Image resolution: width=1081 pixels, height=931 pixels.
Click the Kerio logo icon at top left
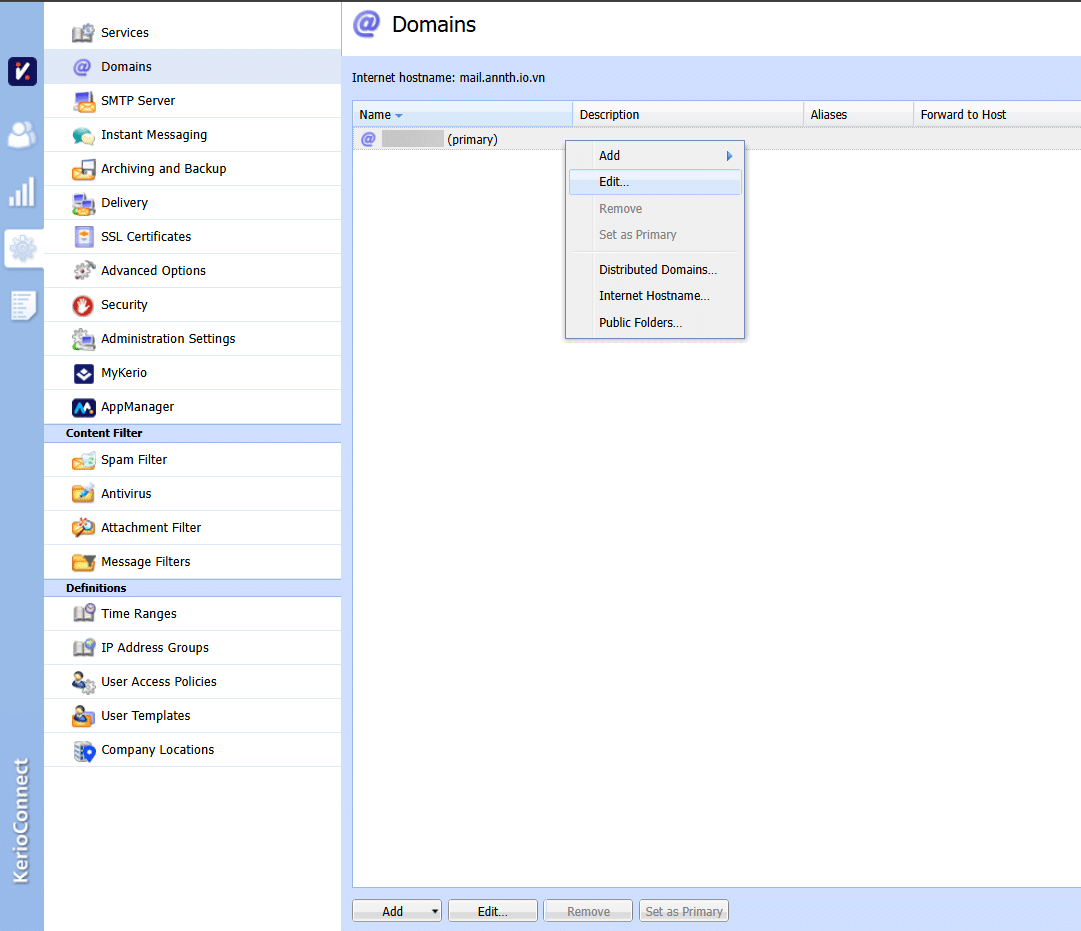[22, 72]
